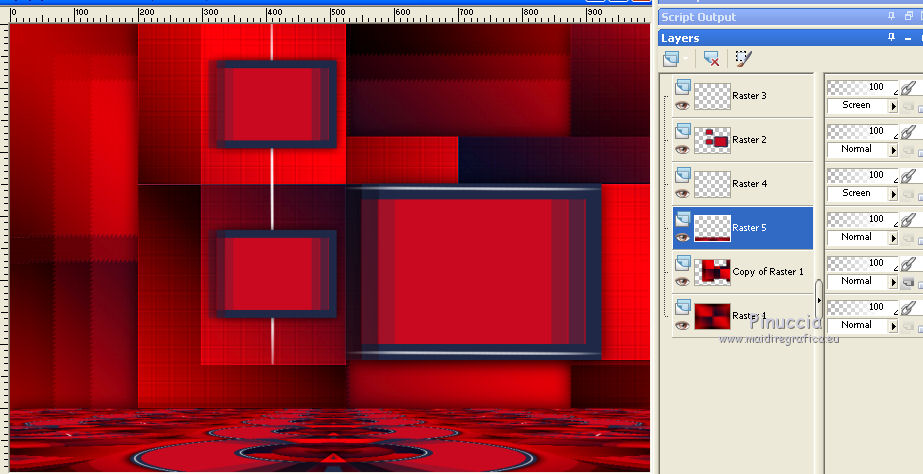Pin the Layers palette with the pushpin
923x474 pixels.
891,37
